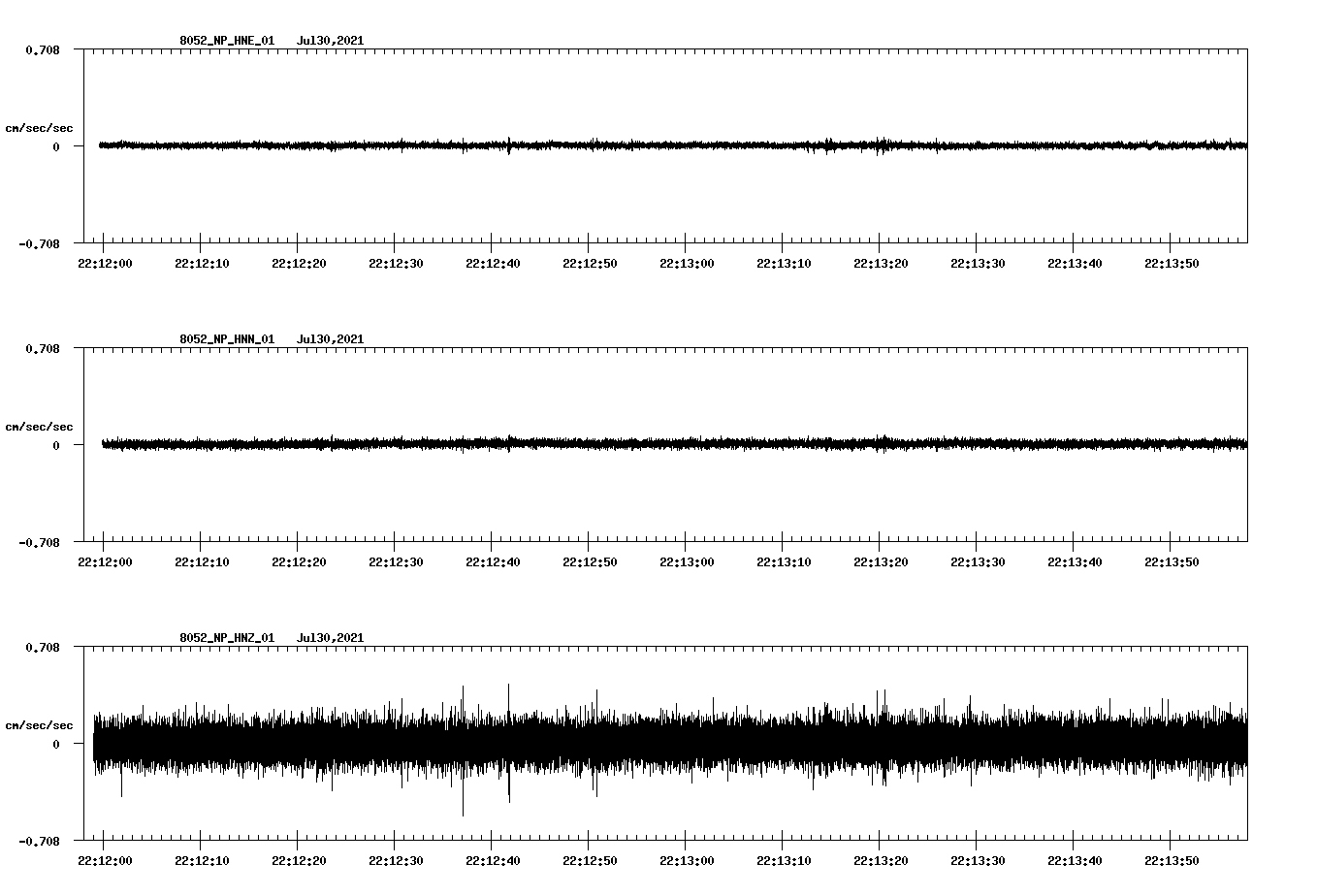Click the cm/sec/sec unit label on middle plot

39,426
